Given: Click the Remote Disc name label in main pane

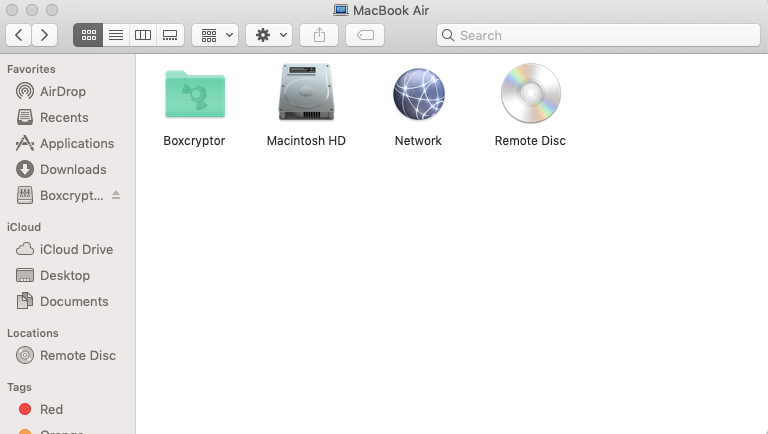Looking at the screenshot, I should (530, 141).
